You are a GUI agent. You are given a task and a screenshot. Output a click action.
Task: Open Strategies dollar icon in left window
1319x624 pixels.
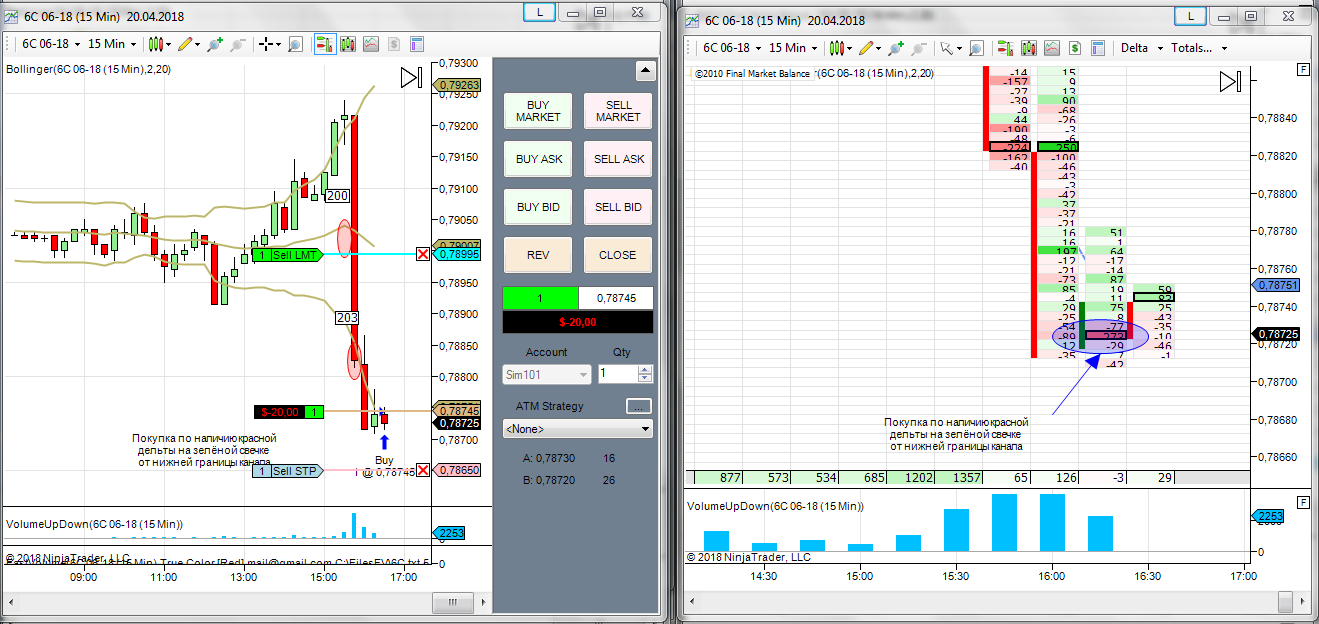point(394,44)
